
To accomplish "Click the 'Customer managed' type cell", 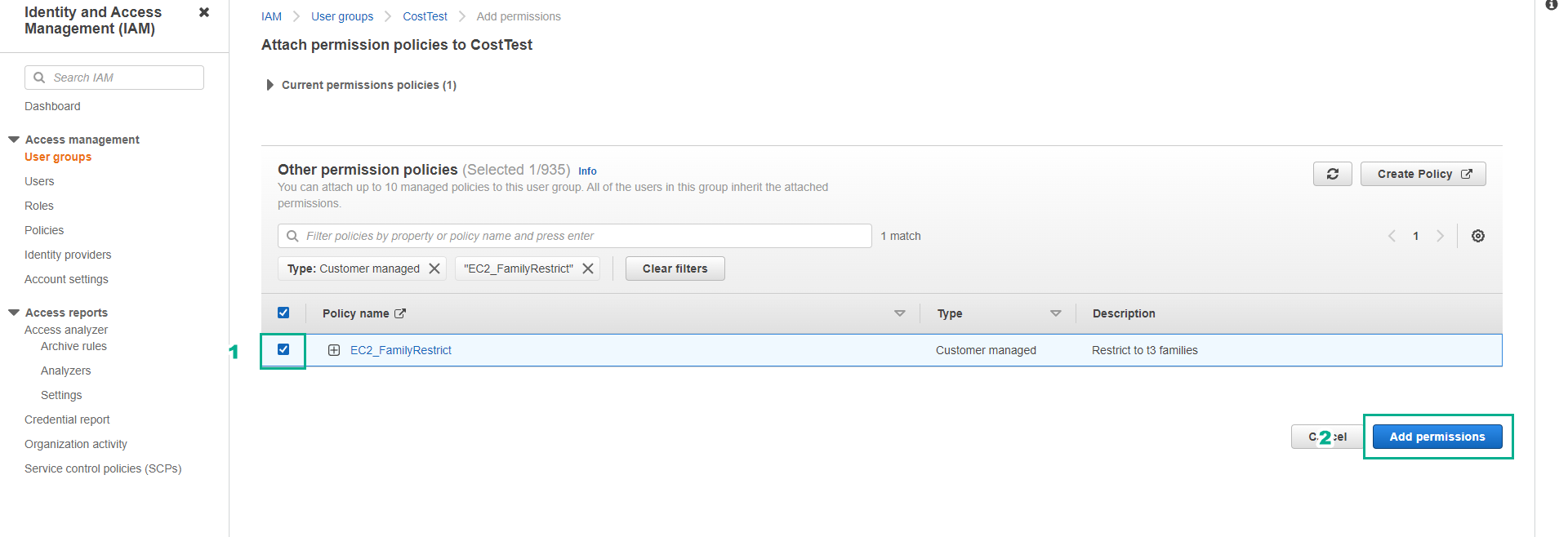I will click(x=986, y=350).
